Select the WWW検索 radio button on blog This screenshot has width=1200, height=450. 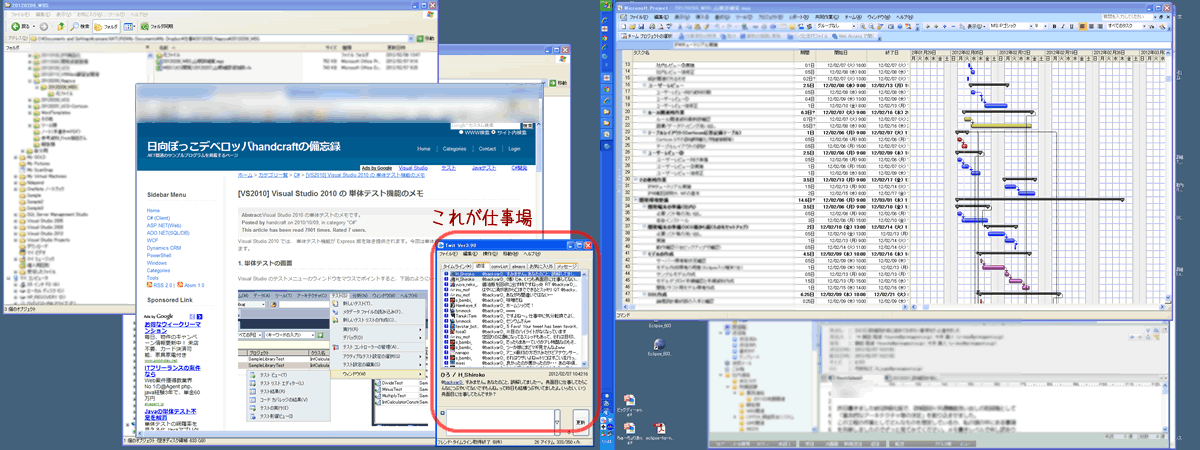pyautogui.click(x=461, y=132)
